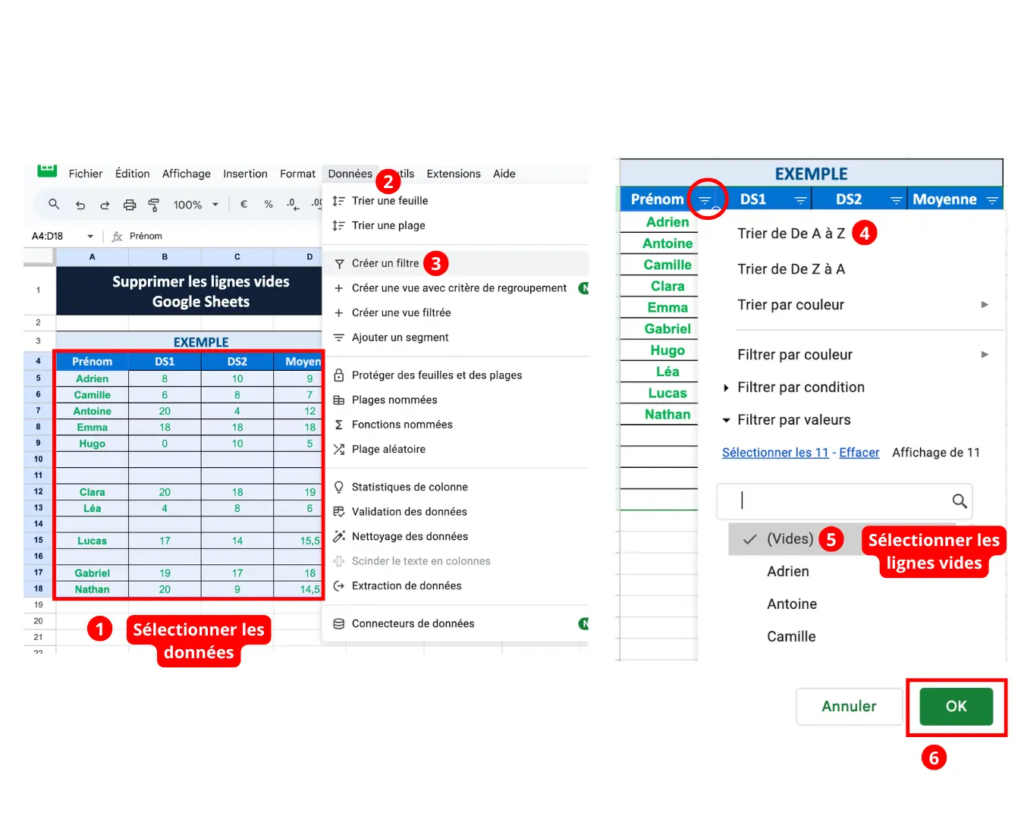The width and height of the screenshot is (1024, 819).
Task: Click the filter icon in DS1 header
Action: (x=800, y=200)
